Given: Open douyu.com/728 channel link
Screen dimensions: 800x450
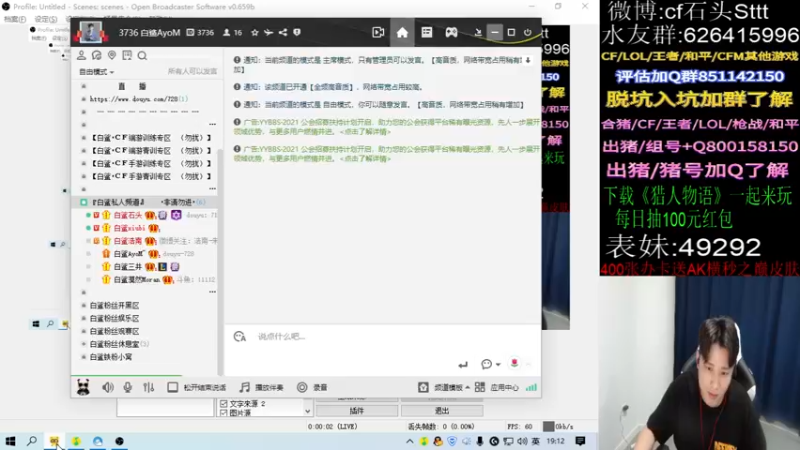Looking at the screenshot, I should pos(139,99).
